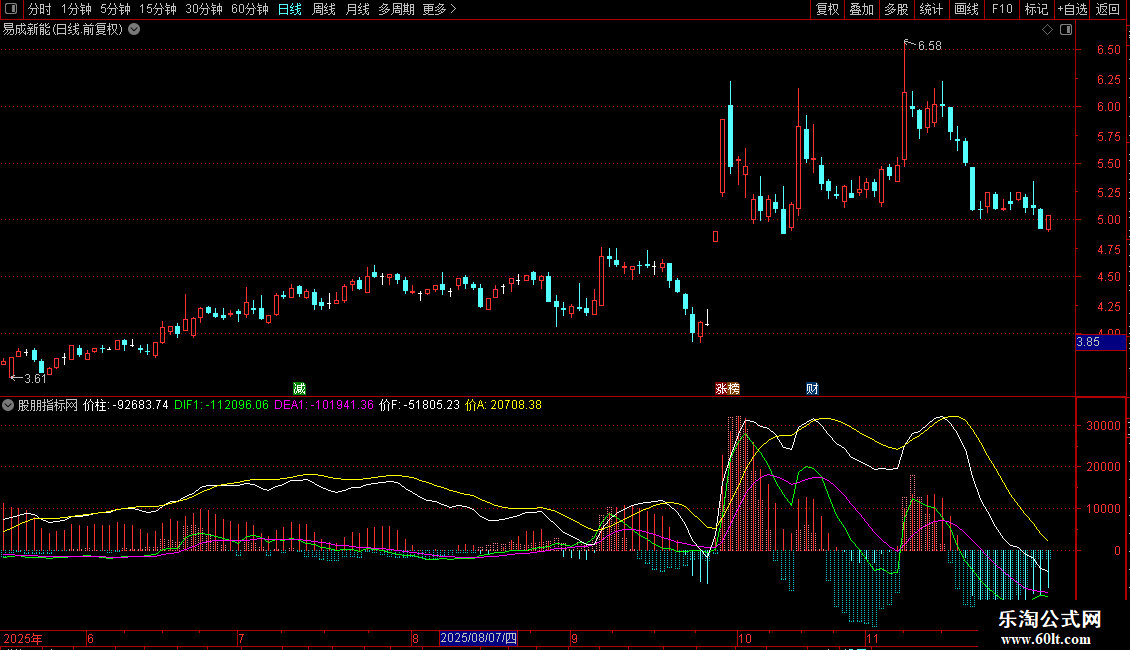Enable the 多股 multi-stock view
The width and height of the screenshot is (1130, 650).
(896, 10)
